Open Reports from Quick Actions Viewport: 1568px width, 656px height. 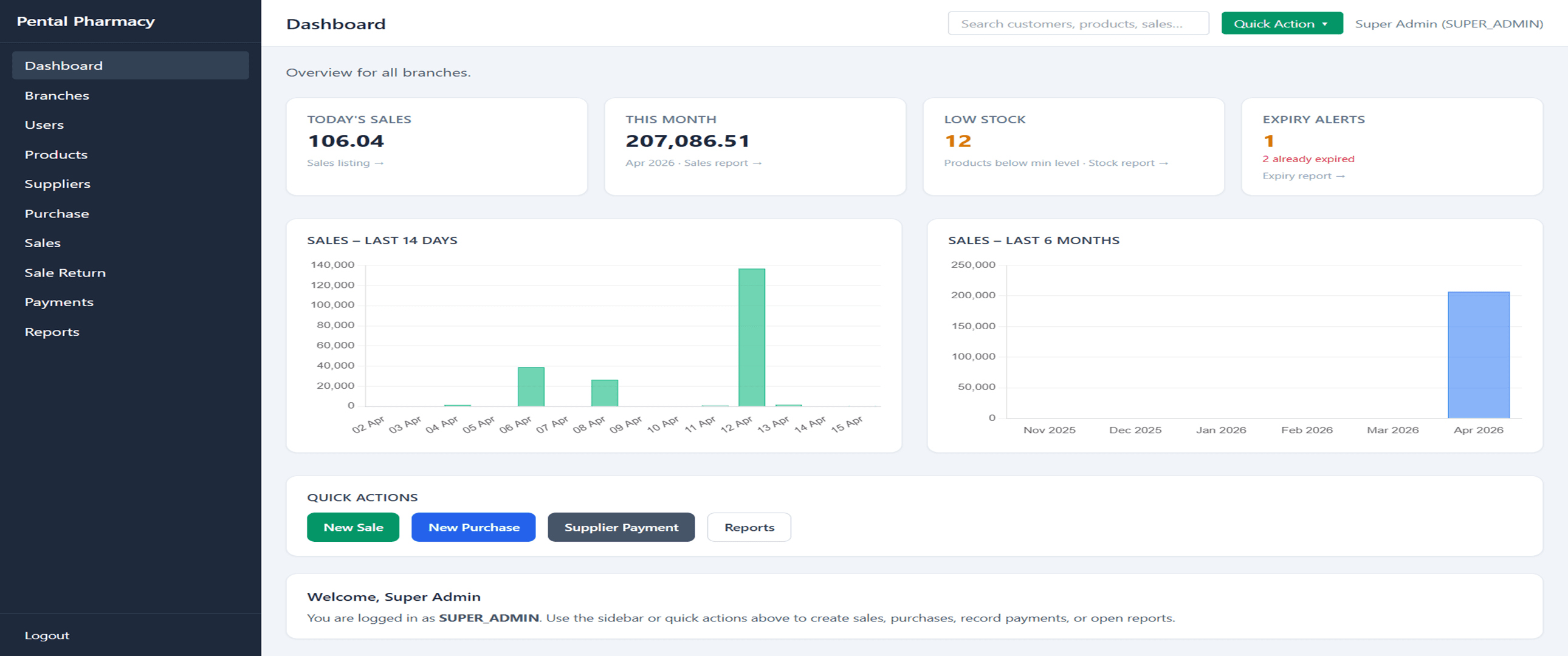[x=749, y=527]
